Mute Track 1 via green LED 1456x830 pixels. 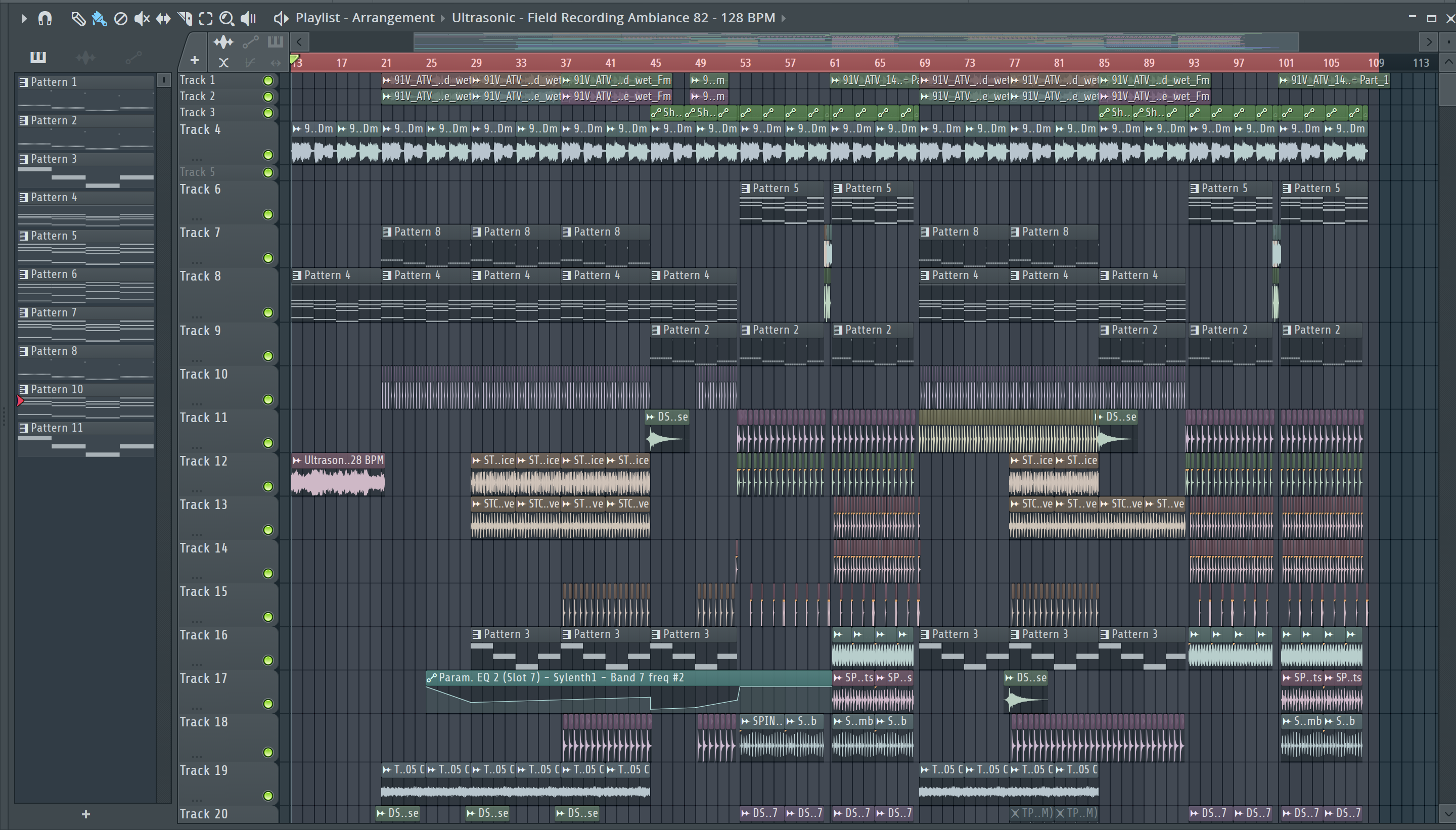click(268, 80)
